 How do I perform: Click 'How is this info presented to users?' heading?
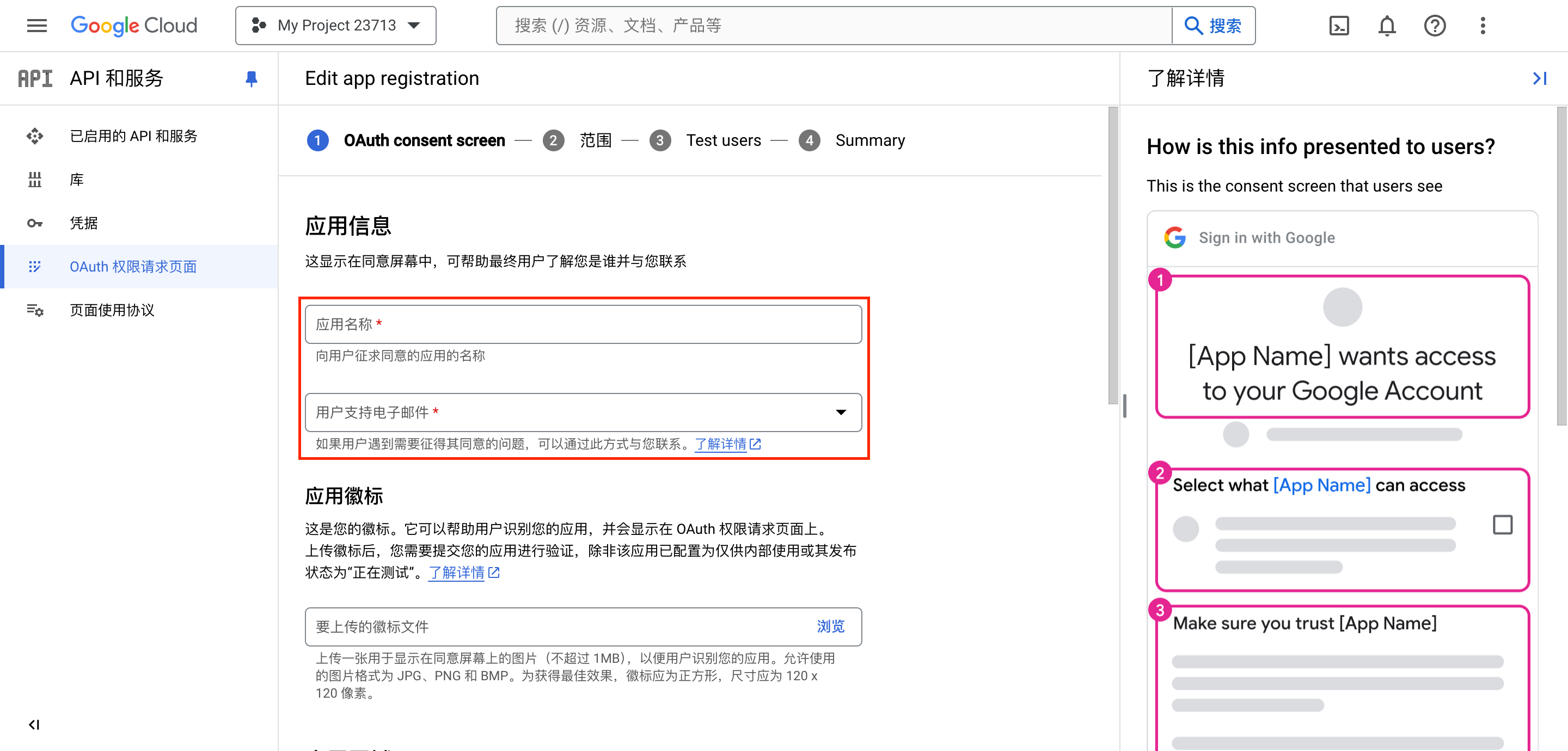pyautogui.click(x=1320, y=147)
